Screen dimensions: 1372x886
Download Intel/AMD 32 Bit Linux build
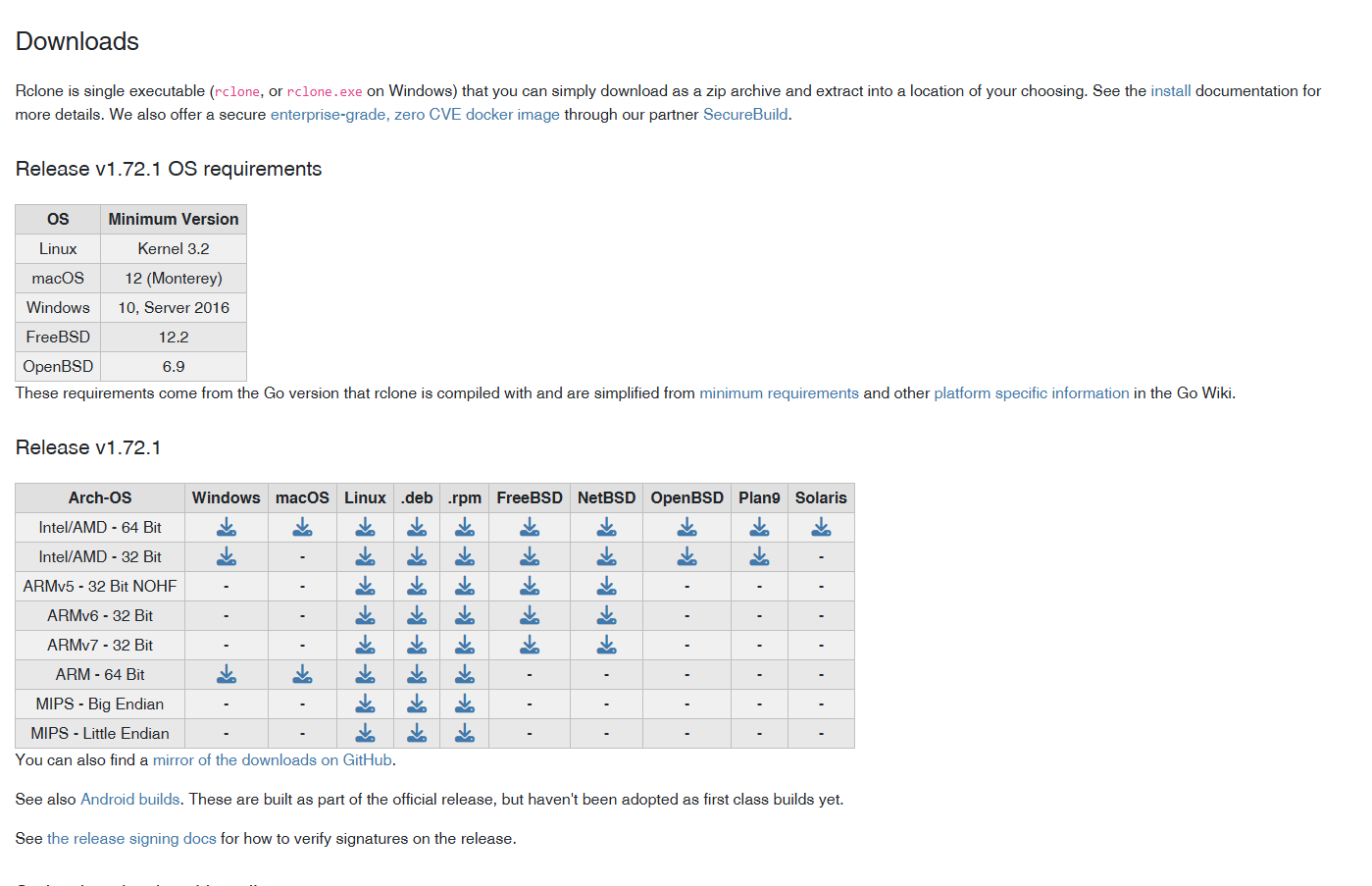tap(365, 556)
